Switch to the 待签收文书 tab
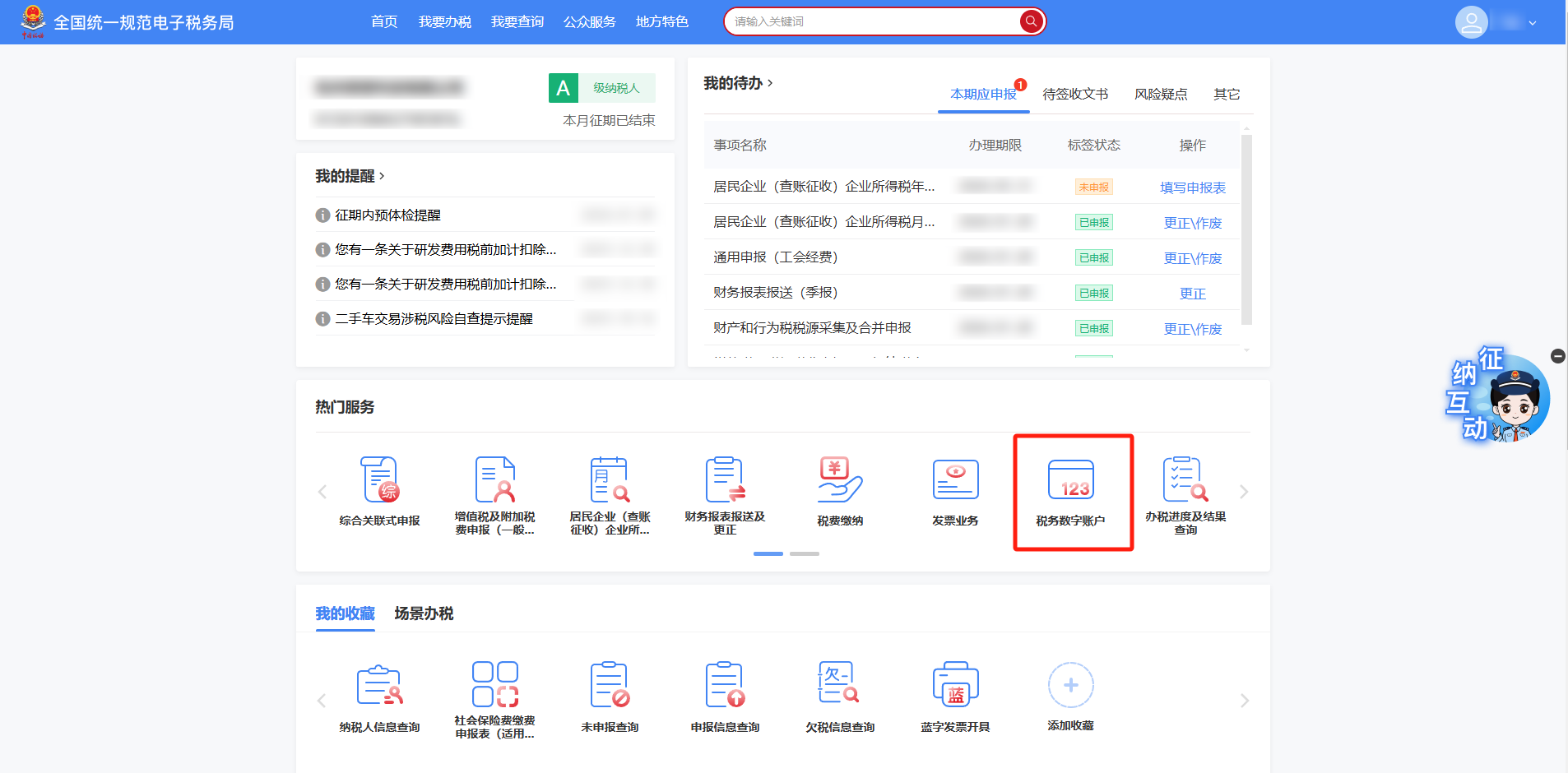Image resolution: width=1568 pixels, height=773 pixels. pyautogui.click(x=1074, y=94)
